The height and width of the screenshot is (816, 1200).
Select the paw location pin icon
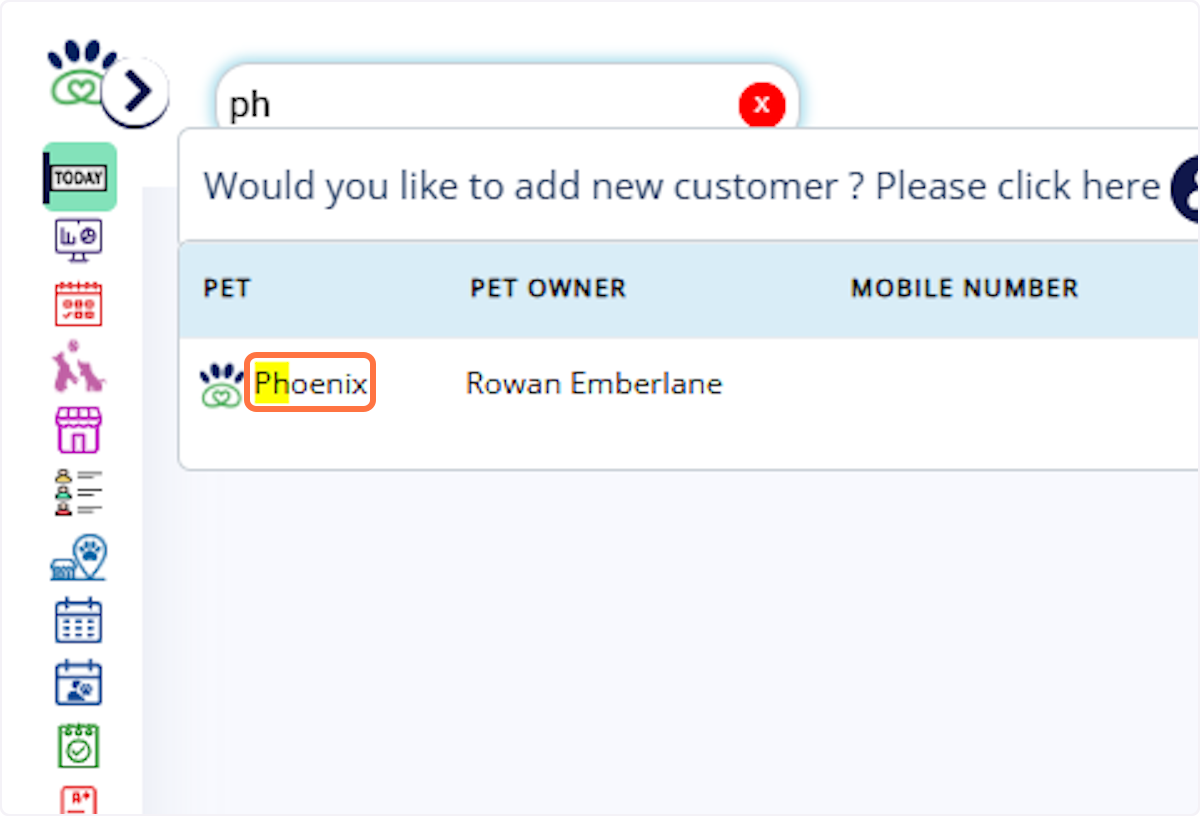pyautogui.click(x=78, y=557)
